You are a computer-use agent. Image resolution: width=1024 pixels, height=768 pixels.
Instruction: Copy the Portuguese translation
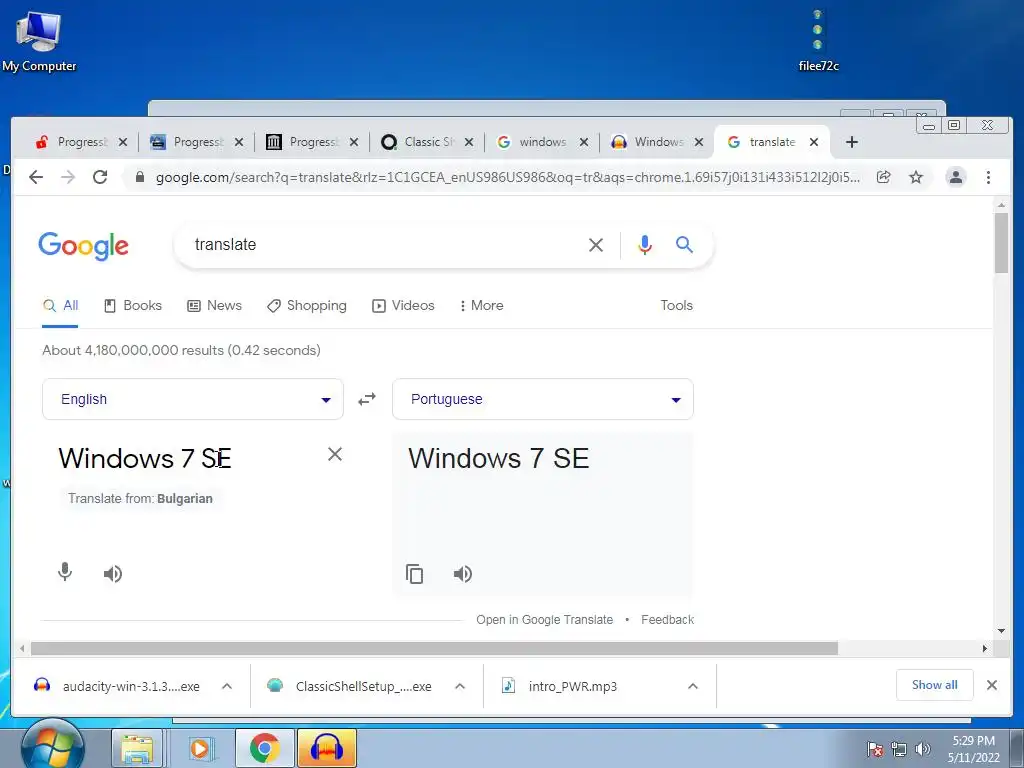(415, 574)
